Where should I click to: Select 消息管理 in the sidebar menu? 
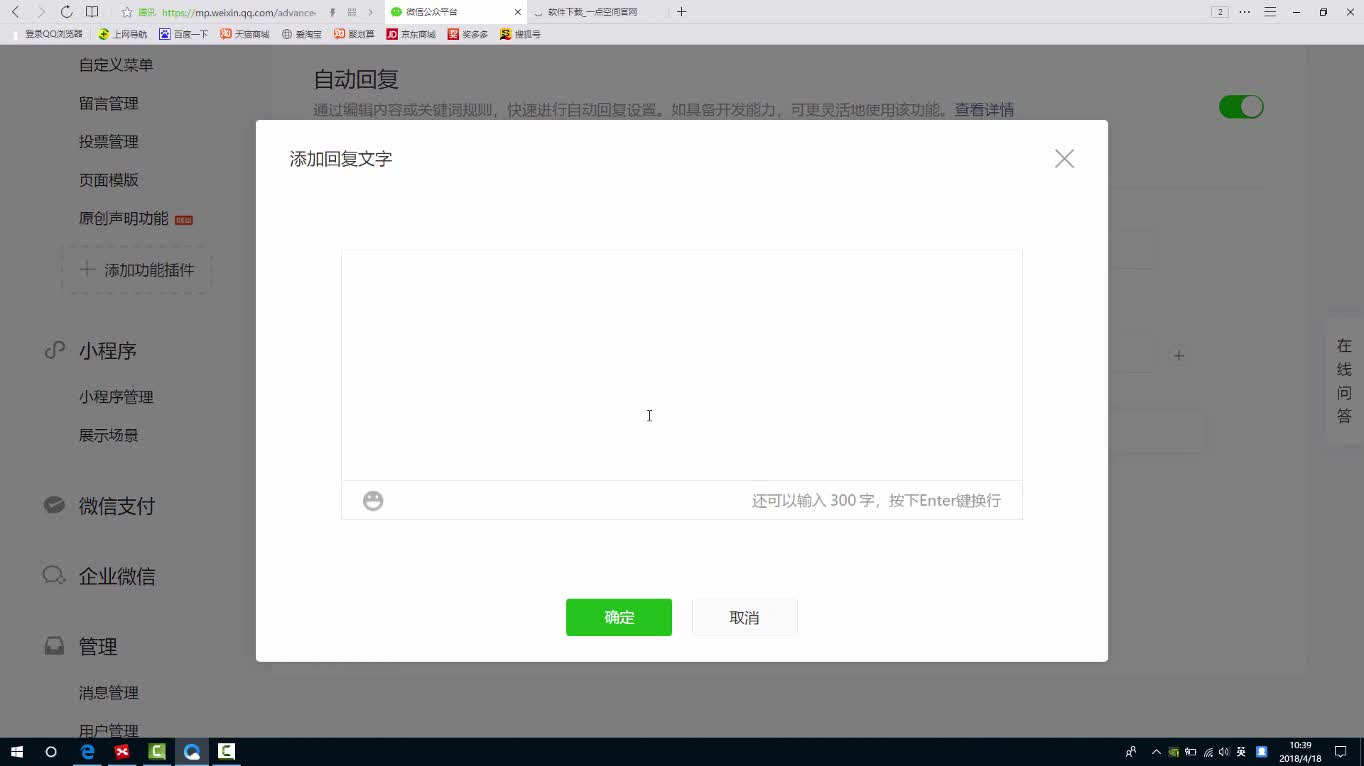coord(110,692)
